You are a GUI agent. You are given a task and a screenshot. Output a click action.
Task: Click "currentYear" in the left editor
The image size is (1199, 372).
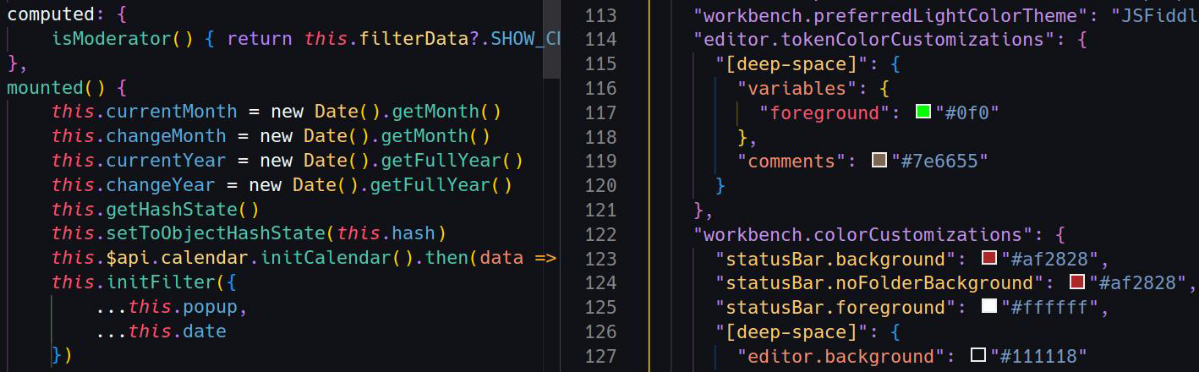coord(166,161)
